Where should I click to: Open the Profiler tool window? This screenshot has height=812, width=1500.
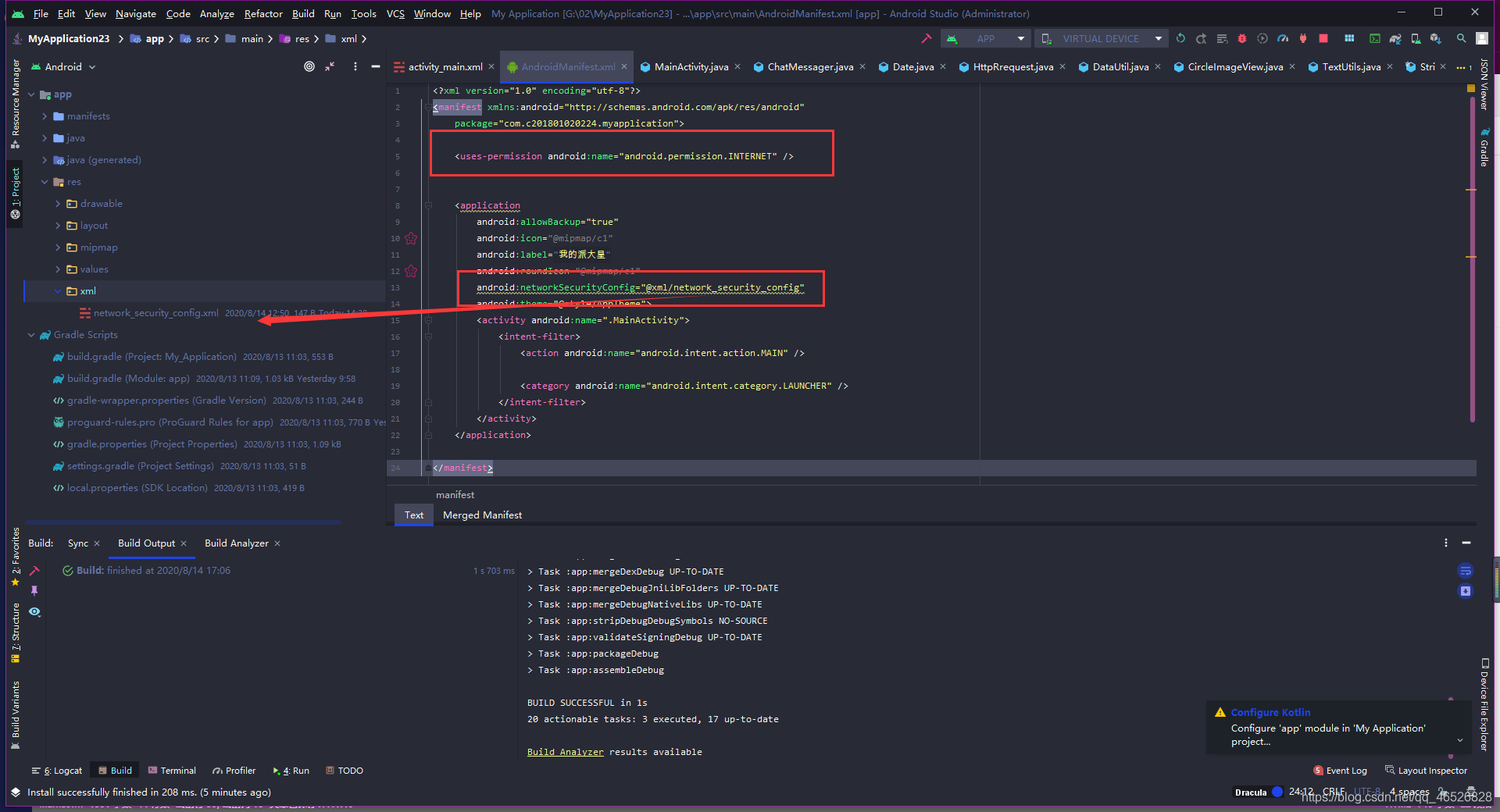(234, 771)
